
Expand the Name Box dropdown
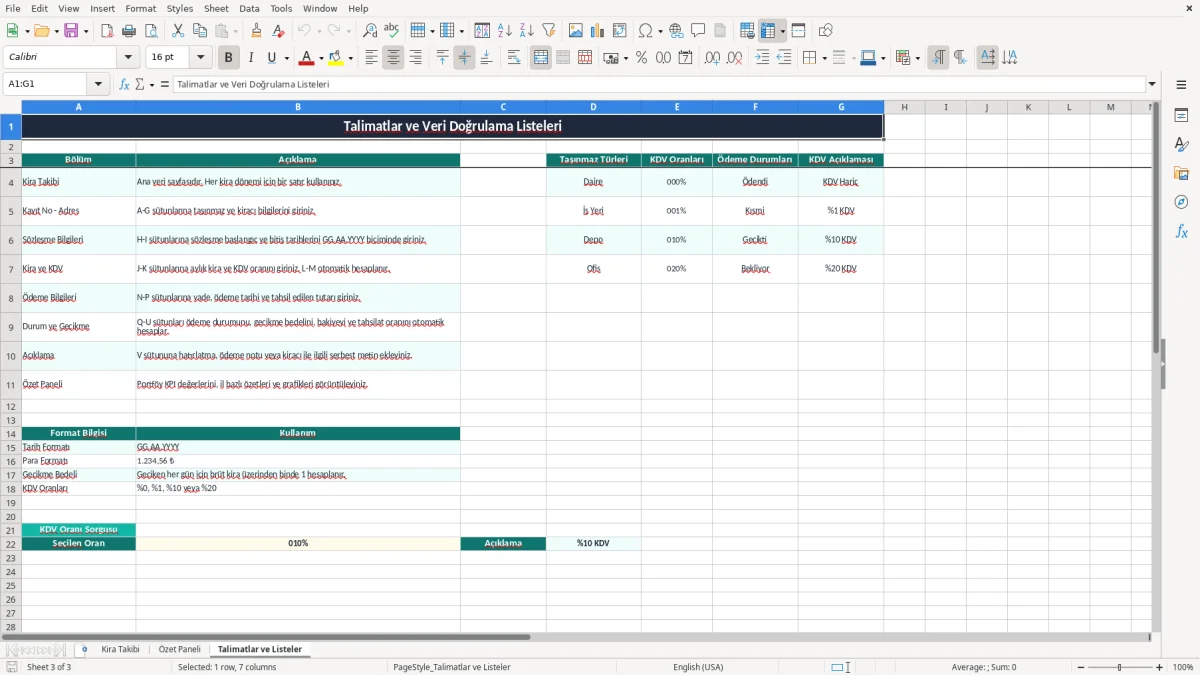click(x=98, y=84)
